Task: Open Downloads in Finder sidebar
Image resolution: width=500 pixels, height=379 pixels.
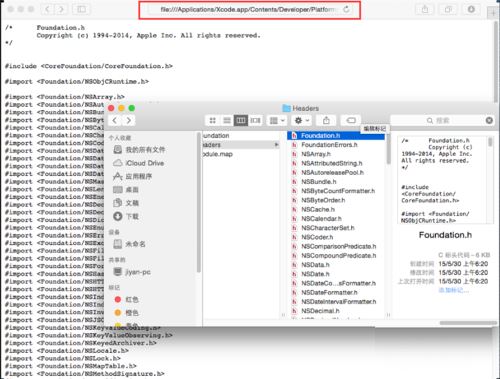Action: click(x=126, y=216)
